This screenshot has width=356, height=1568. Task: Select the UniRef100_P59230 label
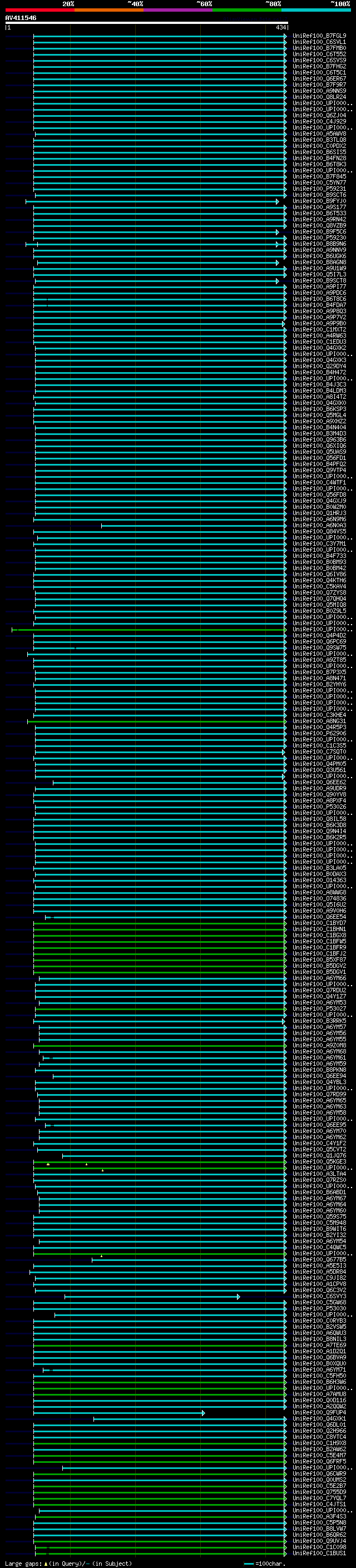(319, 238)
